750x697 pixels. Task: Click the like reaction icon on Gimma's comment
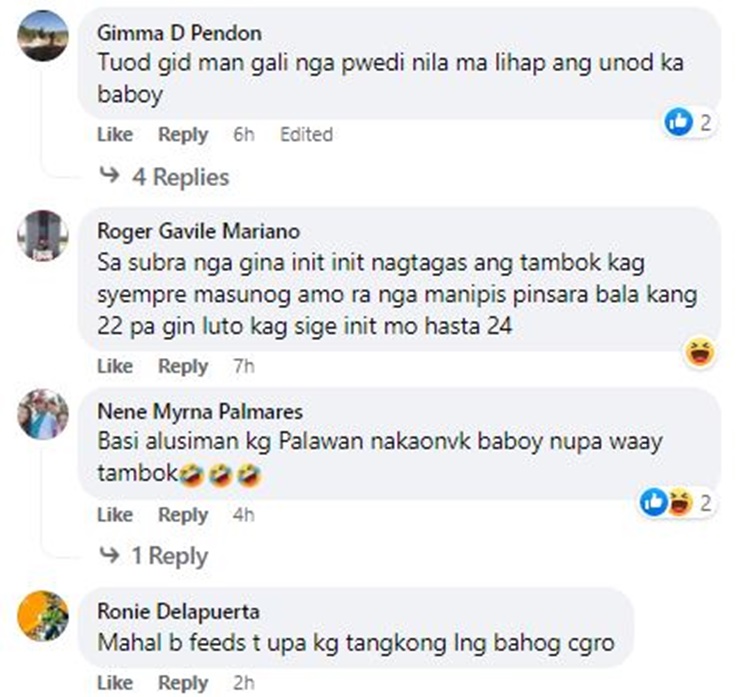point(678,122)
